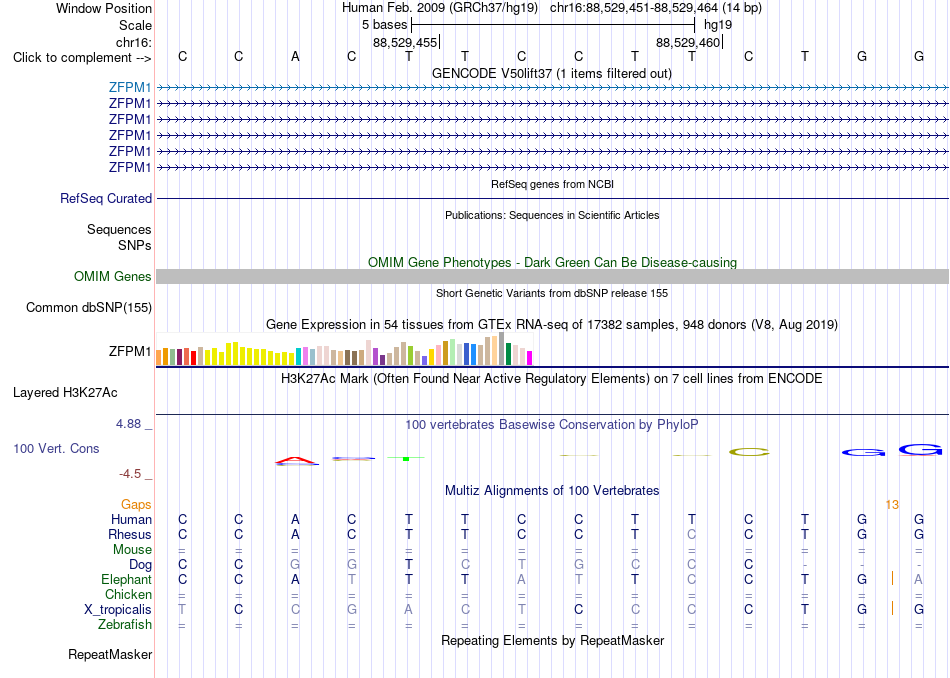The width and height of the screenshot is (950, 678).
Task: Click the olive C logo in PhyloP track
Action: click(749, 452)
